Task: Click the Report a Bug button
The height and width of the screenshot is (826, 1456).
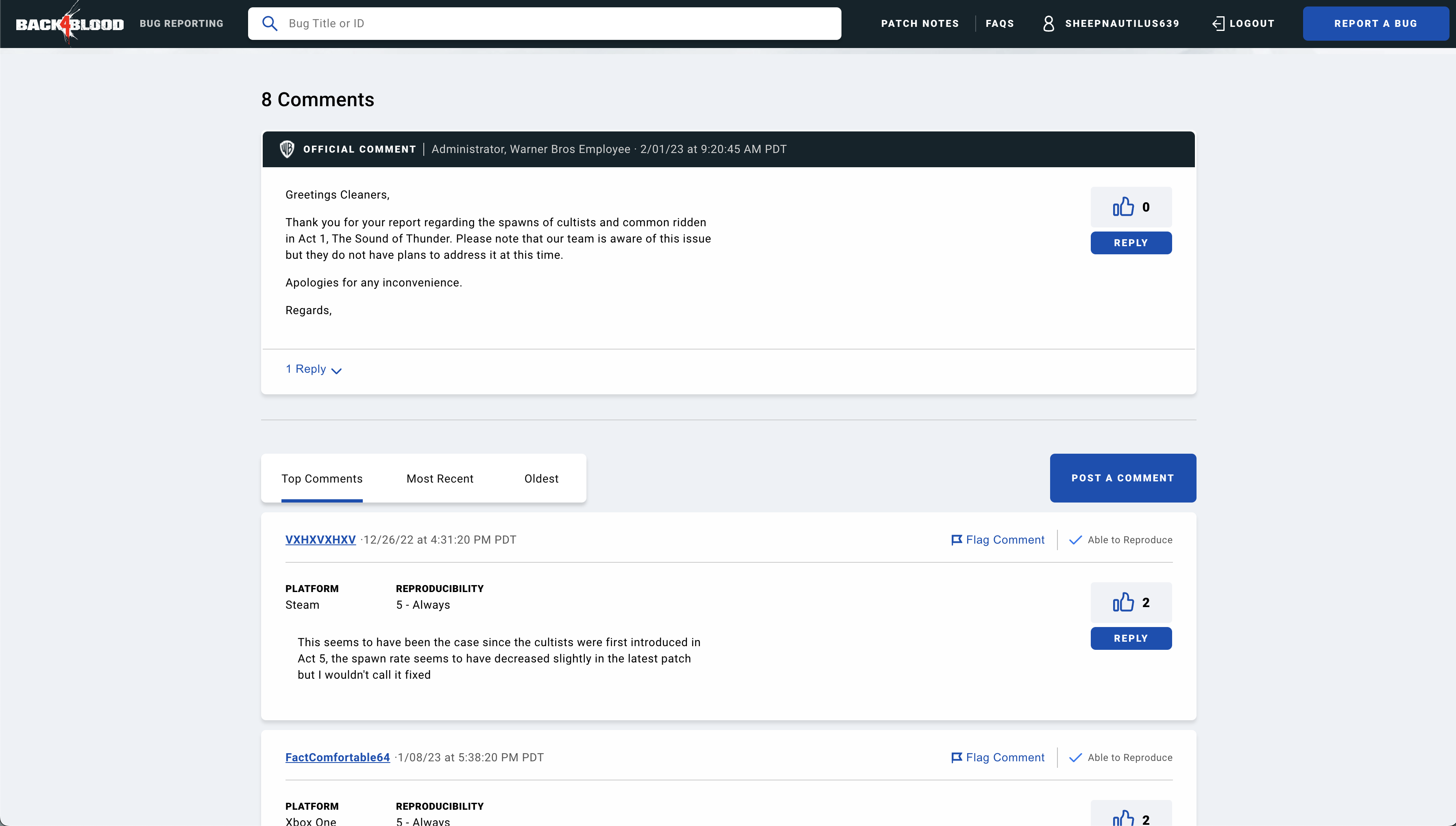Action: click(x=1375, y=23)
